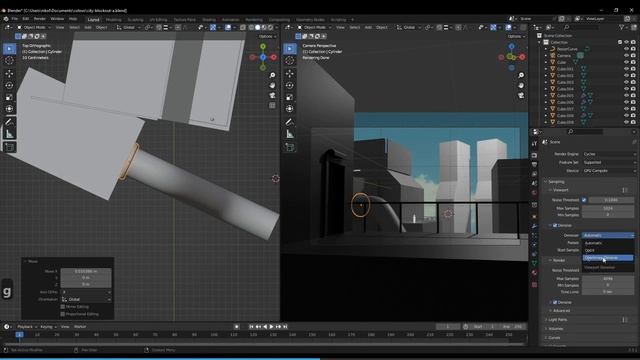Open the Modifiers wrench properties tab

click(534, 226)
